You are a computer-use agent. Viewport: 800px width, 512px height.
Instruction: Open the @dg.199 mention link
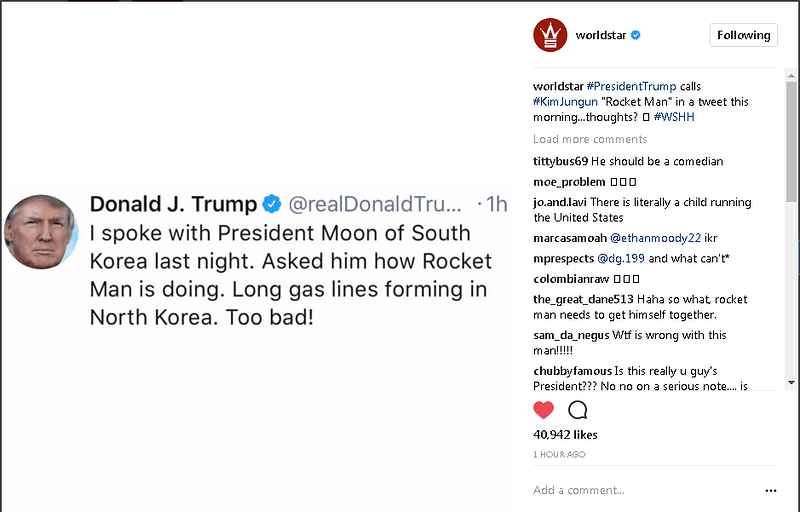coord(621,258)
